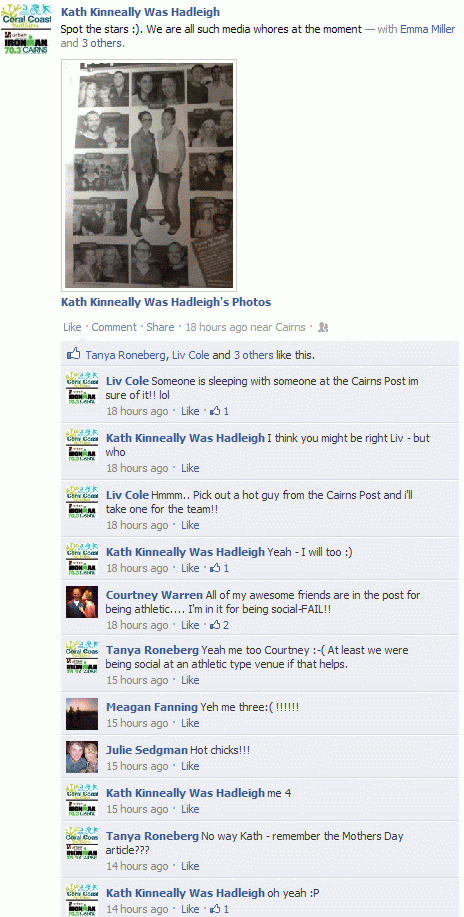Open Kath Kinneally Was Hadleigh's Photos album link
464x917 pixels.
pyautogui.click(x=166, y=302)
